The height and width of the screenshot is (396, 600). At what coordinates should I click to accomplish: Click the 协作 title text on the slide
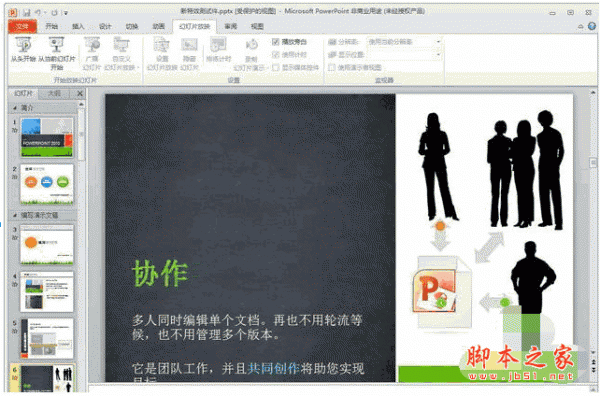160,273
